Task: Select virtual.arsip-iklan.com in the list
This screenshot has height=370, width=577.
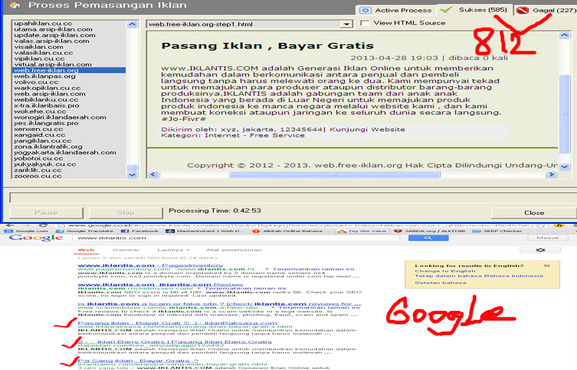Action: (x=53, y=64)
